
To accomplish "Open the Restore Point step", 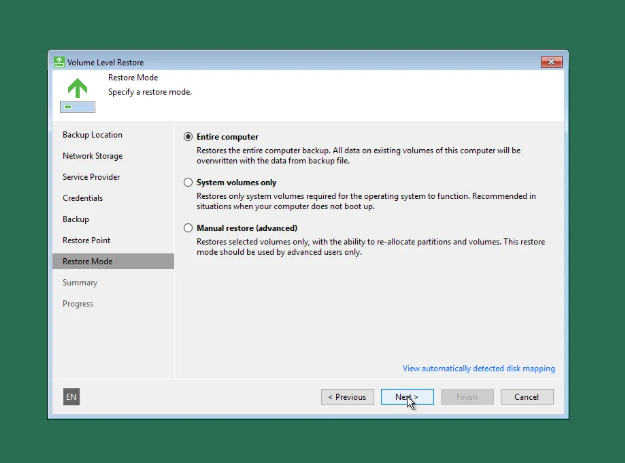I will point(86,240).
